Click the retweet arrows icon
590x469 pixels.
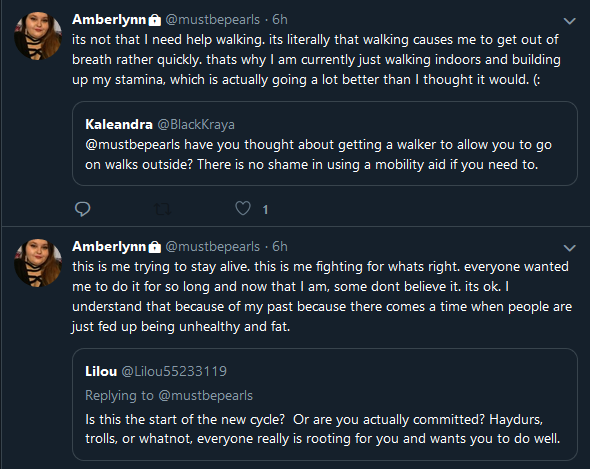click(x=163, y=209)
